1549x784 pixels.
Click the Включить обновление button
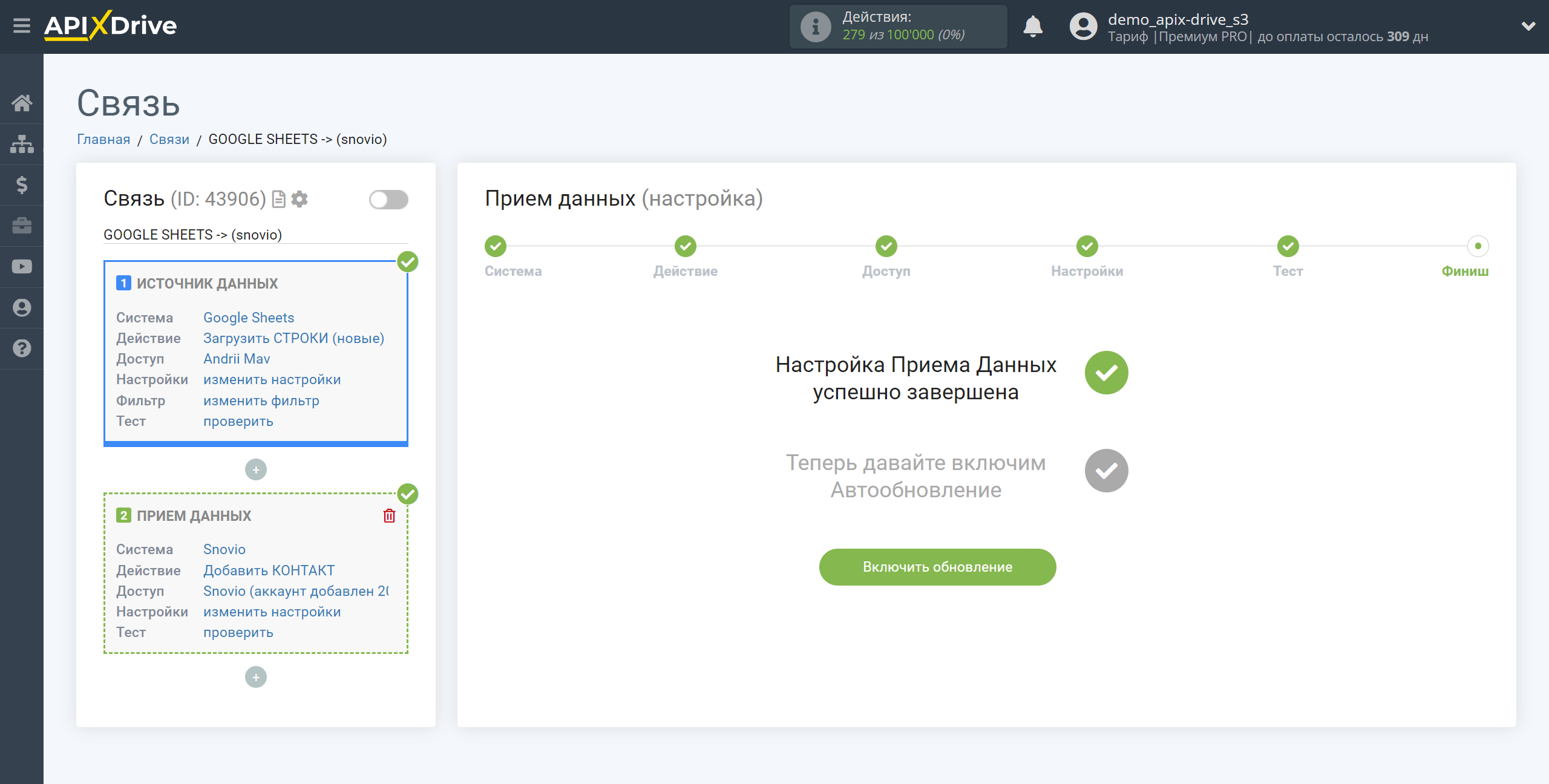pos(938,567)
